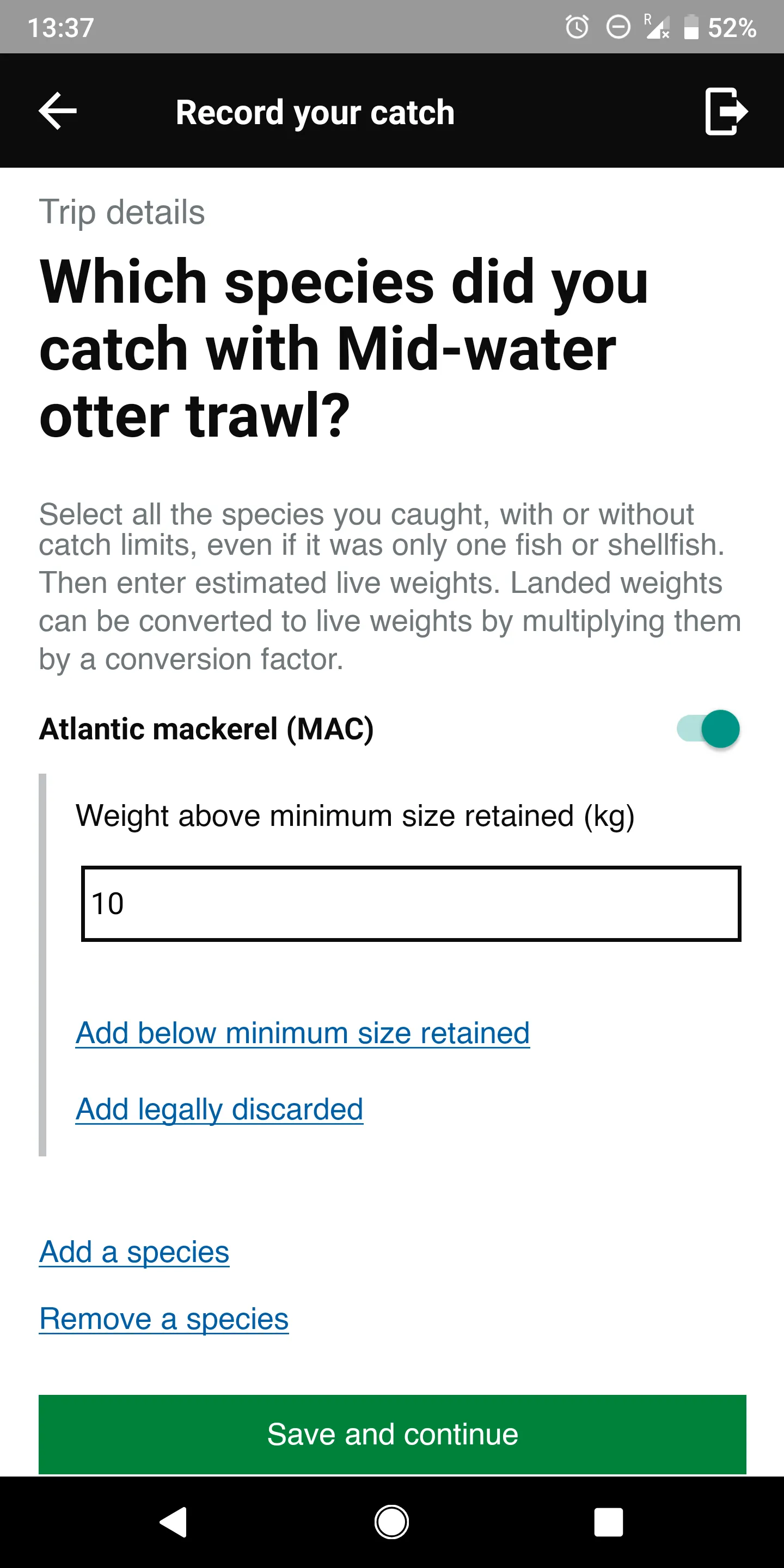
Task: Tap the Trip details section caption
Action: (x=122, y=212)
